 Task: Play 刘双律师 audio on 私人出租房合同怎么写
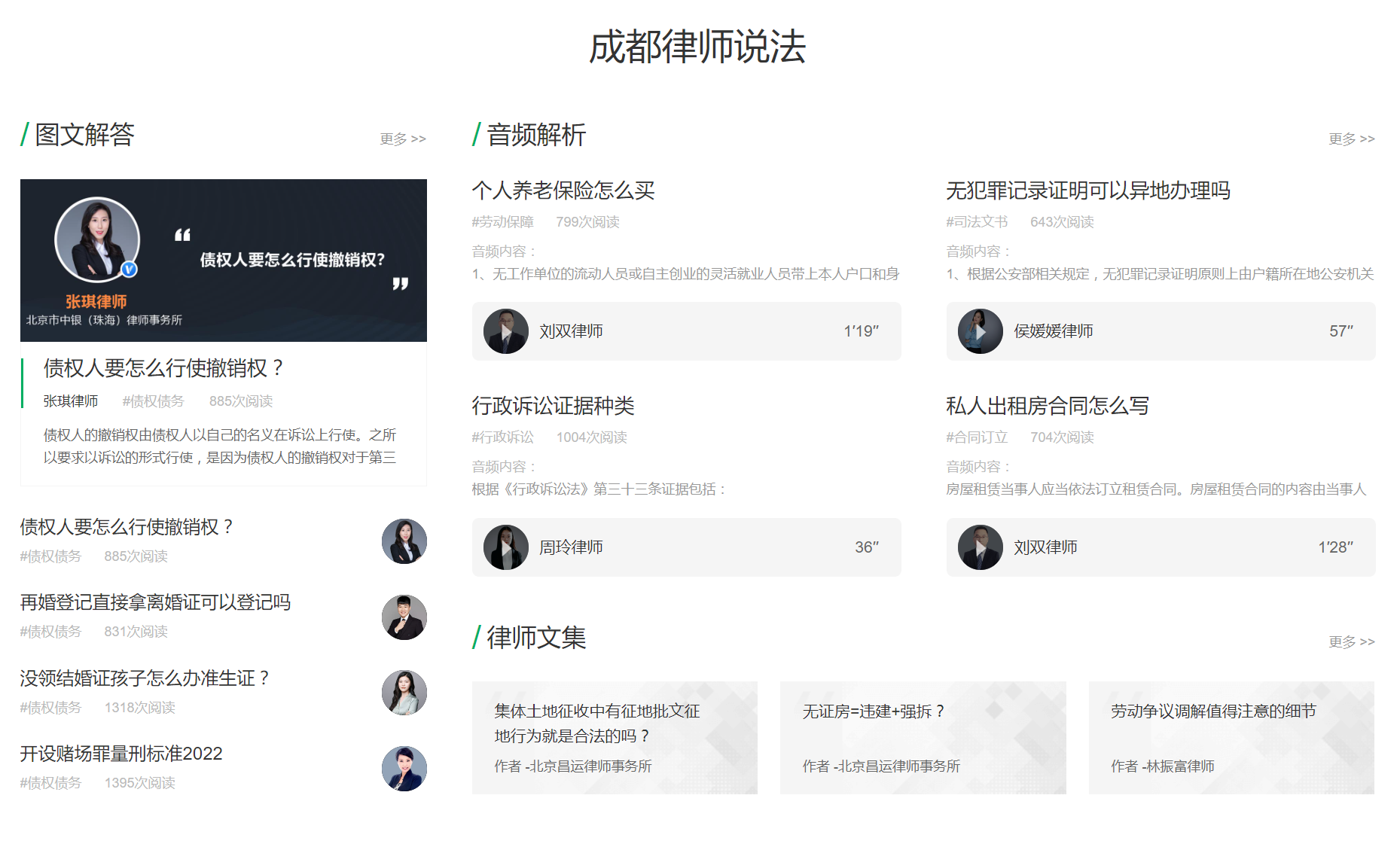[x=980, y=547]
